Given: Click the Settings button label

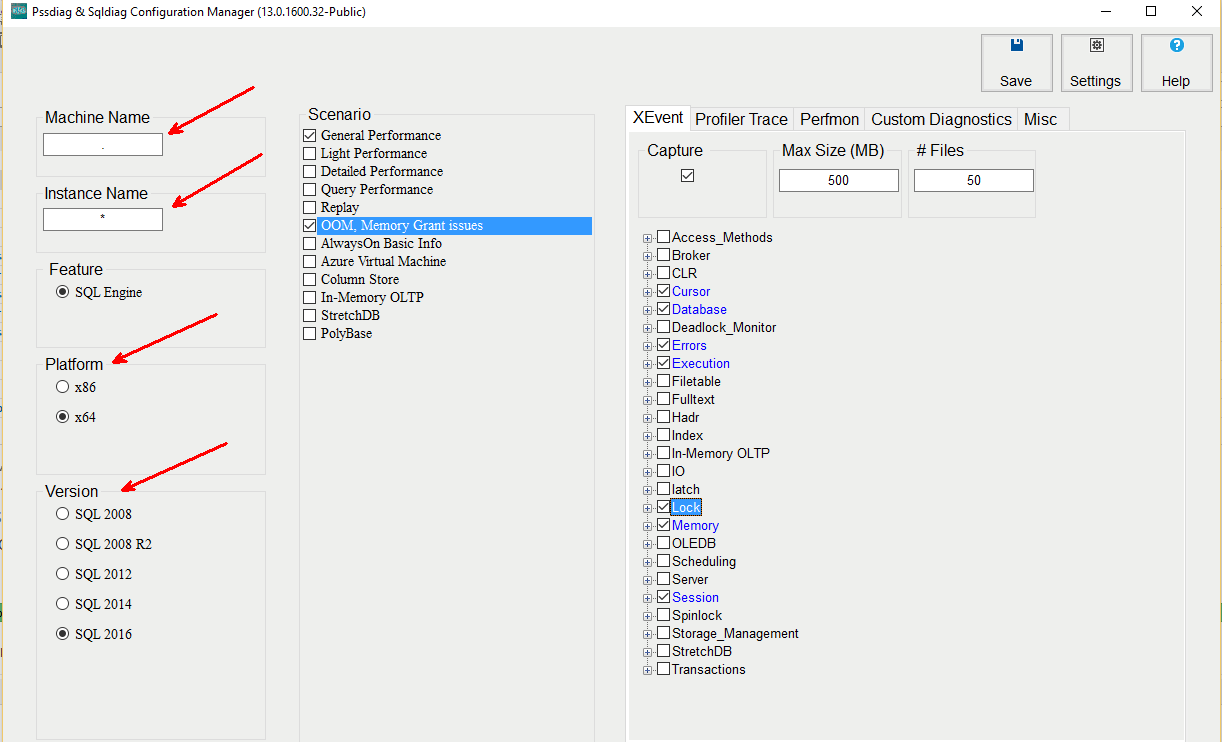Looking at the screenshot, I should (x=1095, y=81).
